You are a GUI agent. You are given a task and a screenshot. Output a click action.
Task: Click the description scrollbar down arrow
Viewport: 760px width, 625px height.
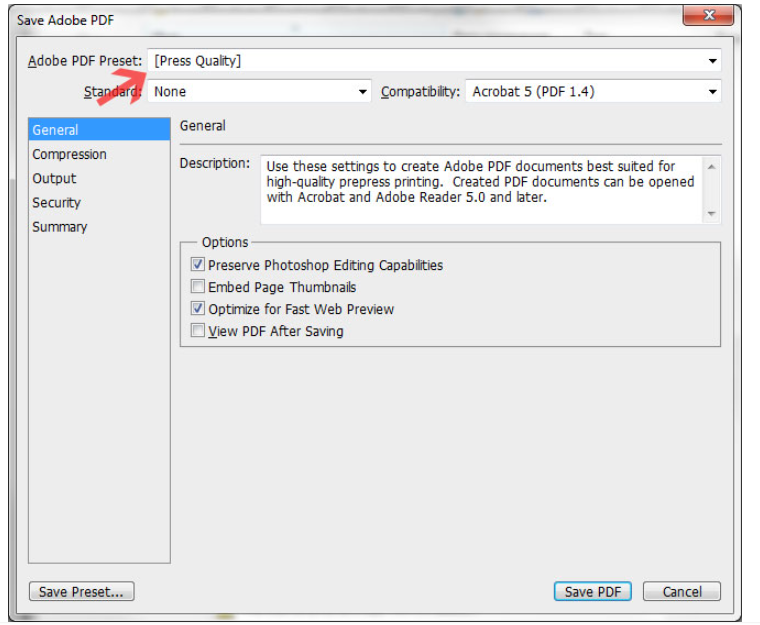coord(711,213)
